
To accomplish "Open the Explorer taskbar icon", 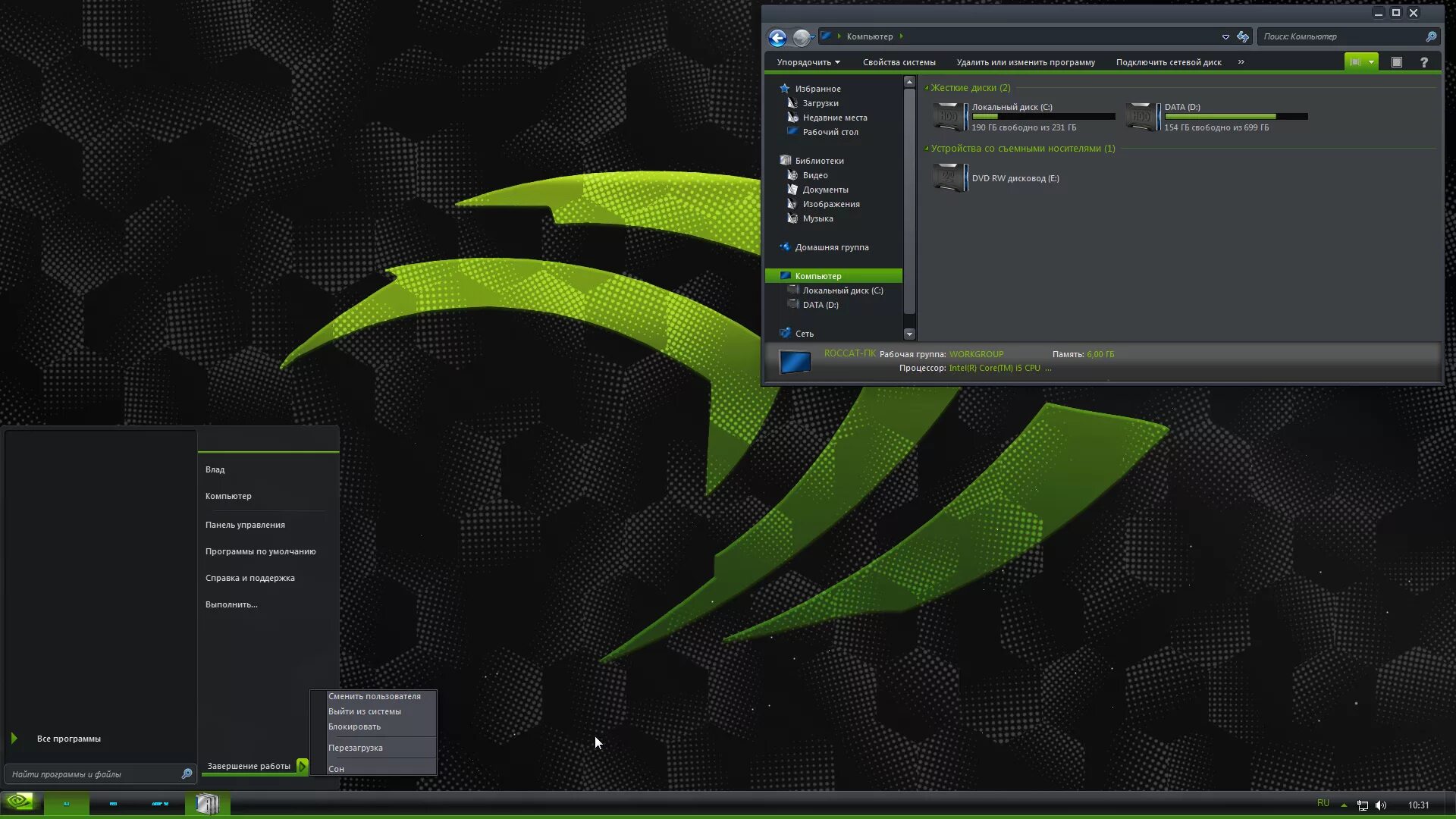I will click(x=207, y=803).
